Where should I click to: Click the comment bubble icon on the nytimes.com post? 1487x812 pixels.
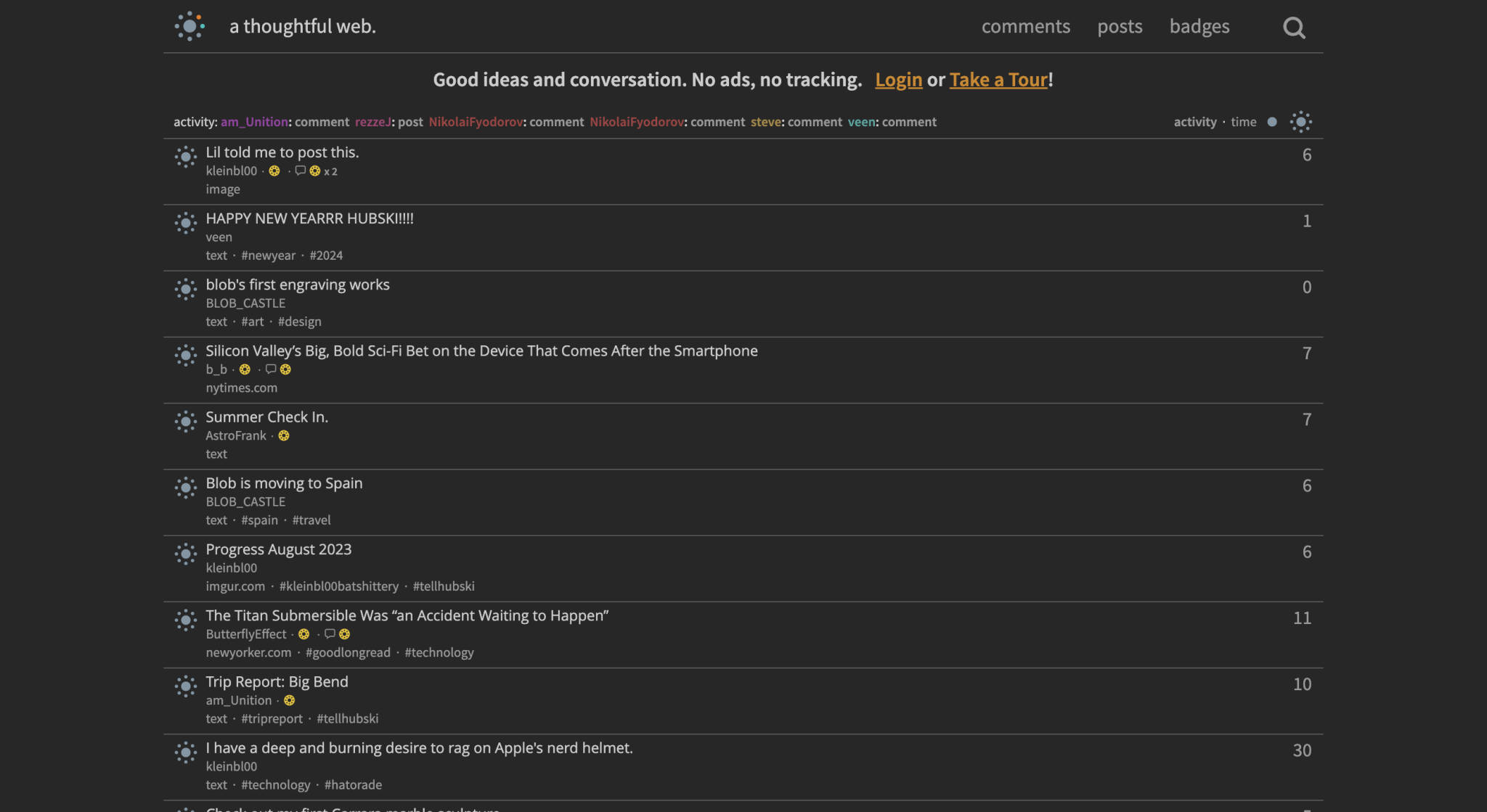270,370
